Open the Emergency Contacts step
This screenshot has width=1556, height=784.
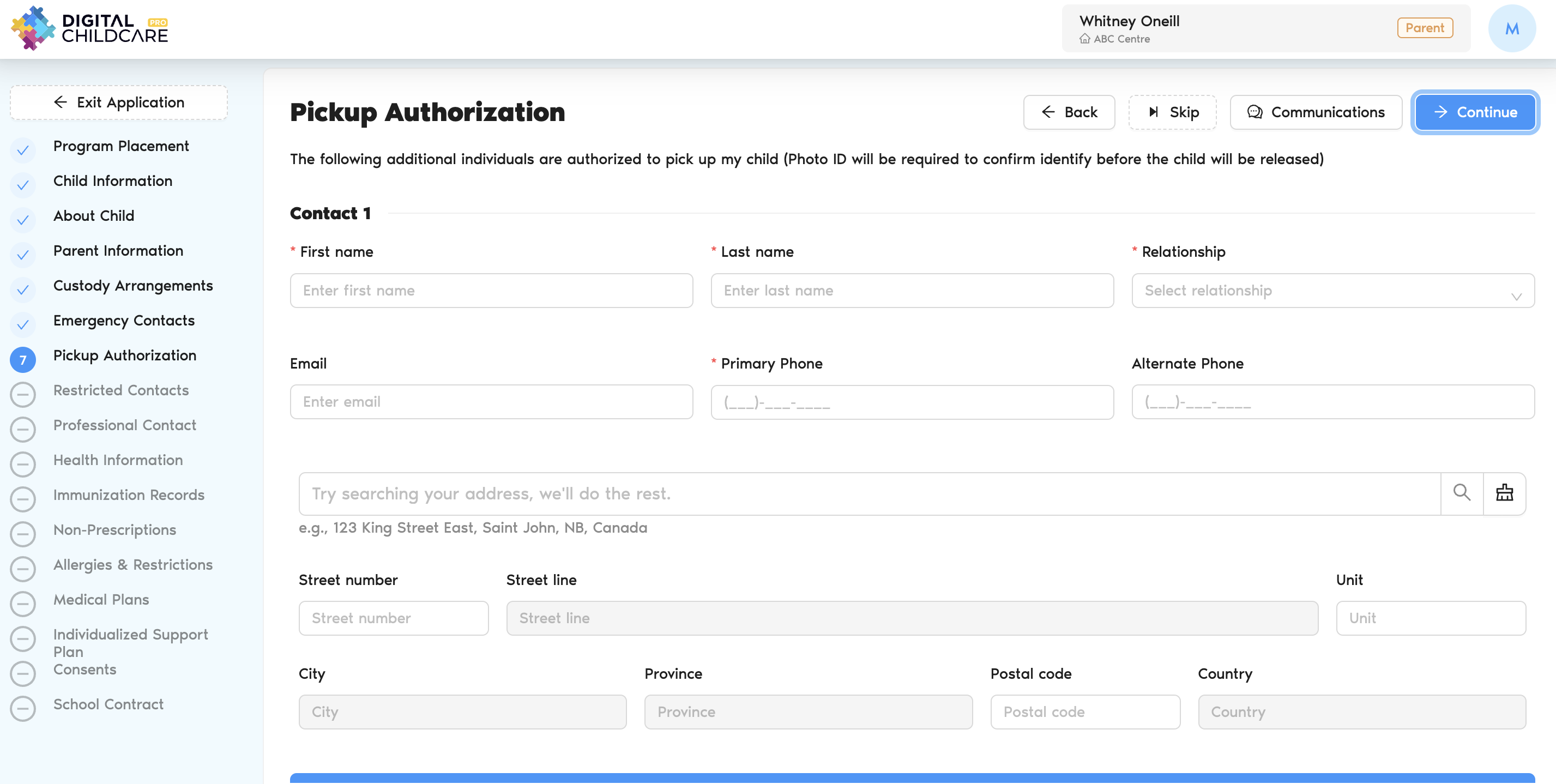[124, 320]
